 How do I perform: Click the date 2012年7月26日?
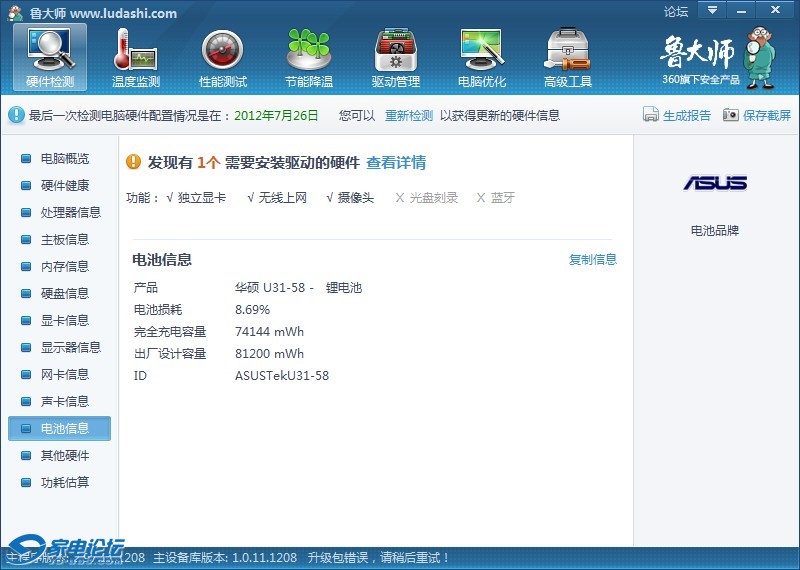(x=276, y=115)
